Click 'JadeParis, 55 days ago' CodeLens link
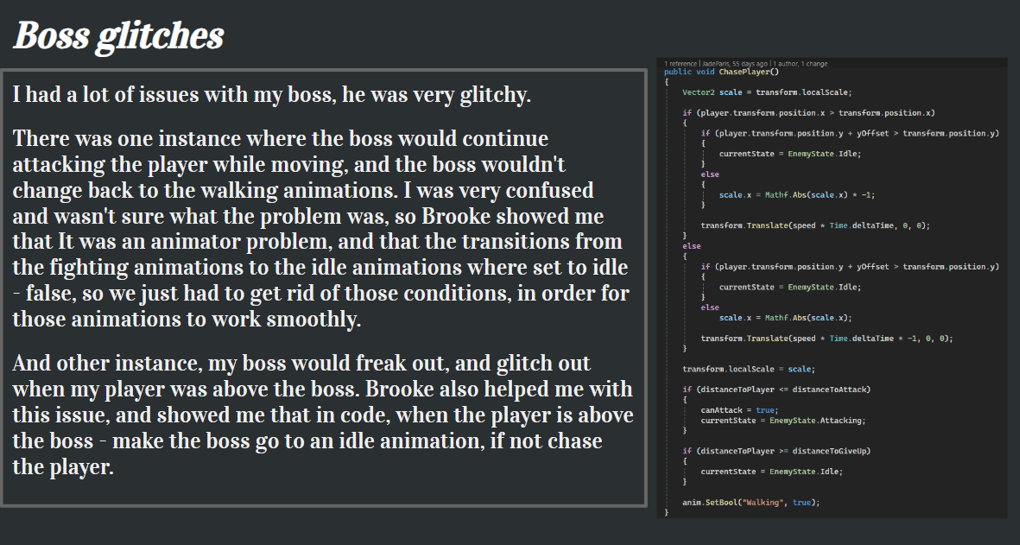This screenshot has height=545, width=1020. click(x=734, y=64)
